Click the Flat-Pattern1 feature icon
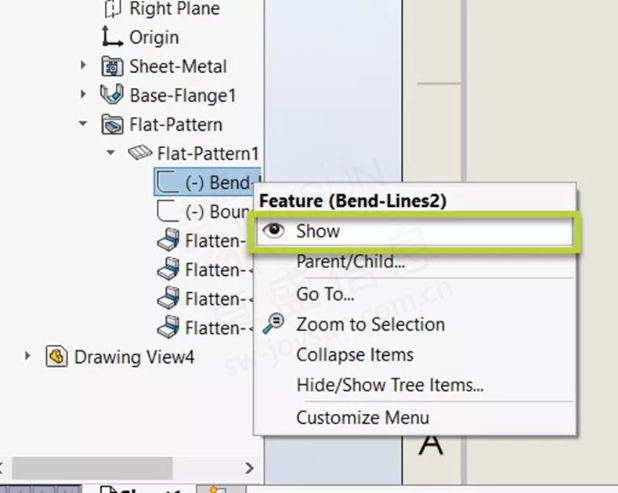This screenshot has height=493, width=618. 141,154
